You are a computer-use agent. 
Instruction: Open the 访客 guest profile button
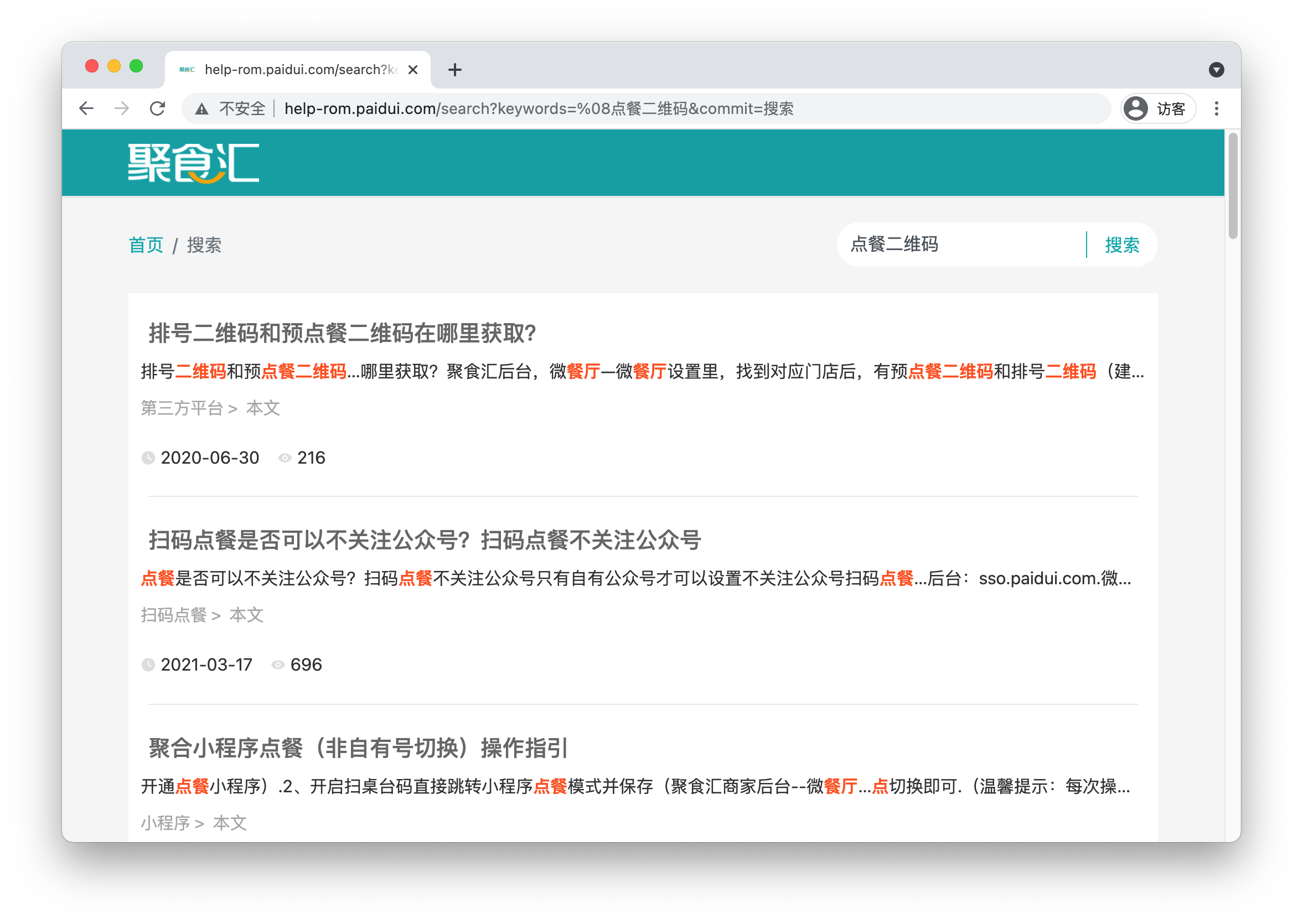pos(1157,108)
